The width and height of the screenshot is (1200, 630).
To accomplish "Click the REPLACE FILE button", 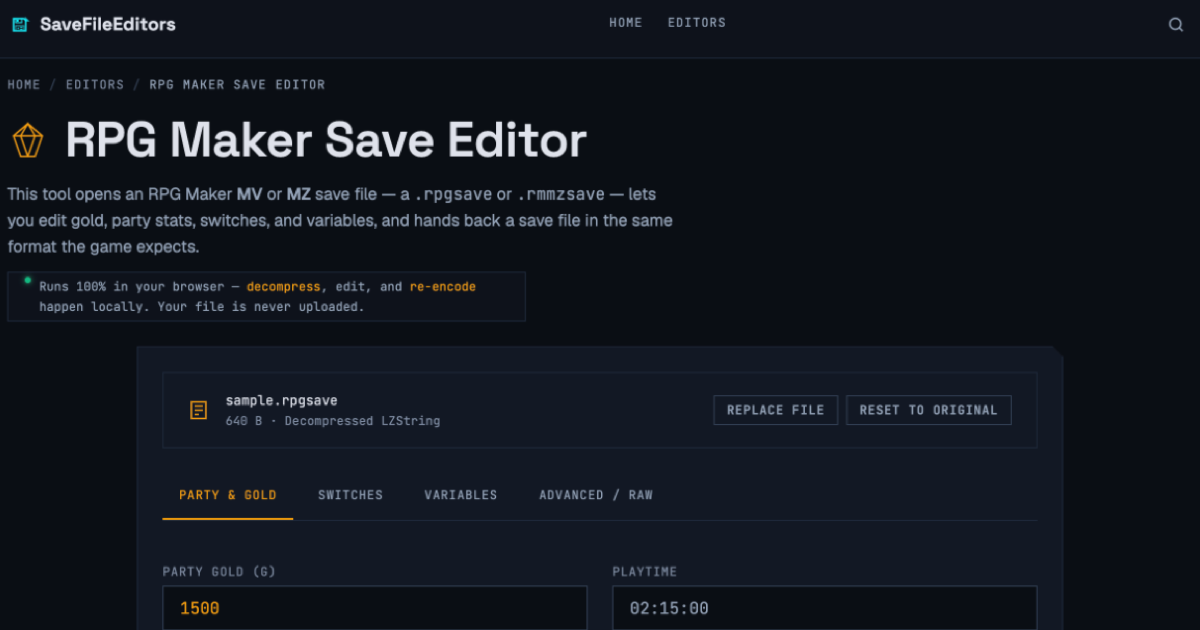I will tap(776, 410).
